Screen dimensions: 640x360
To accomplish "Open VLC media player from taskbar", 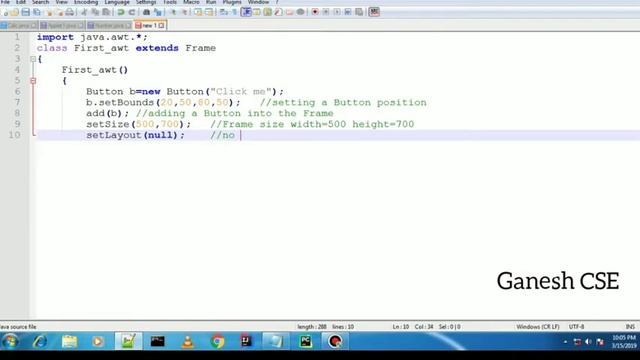I will tap(187, 341).
